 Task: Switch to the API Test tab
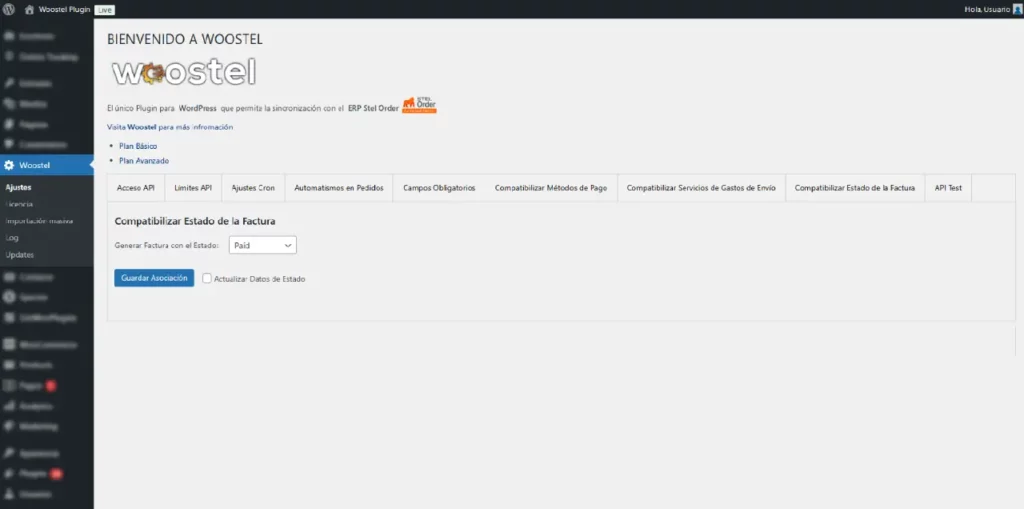(x=948, y=188)
